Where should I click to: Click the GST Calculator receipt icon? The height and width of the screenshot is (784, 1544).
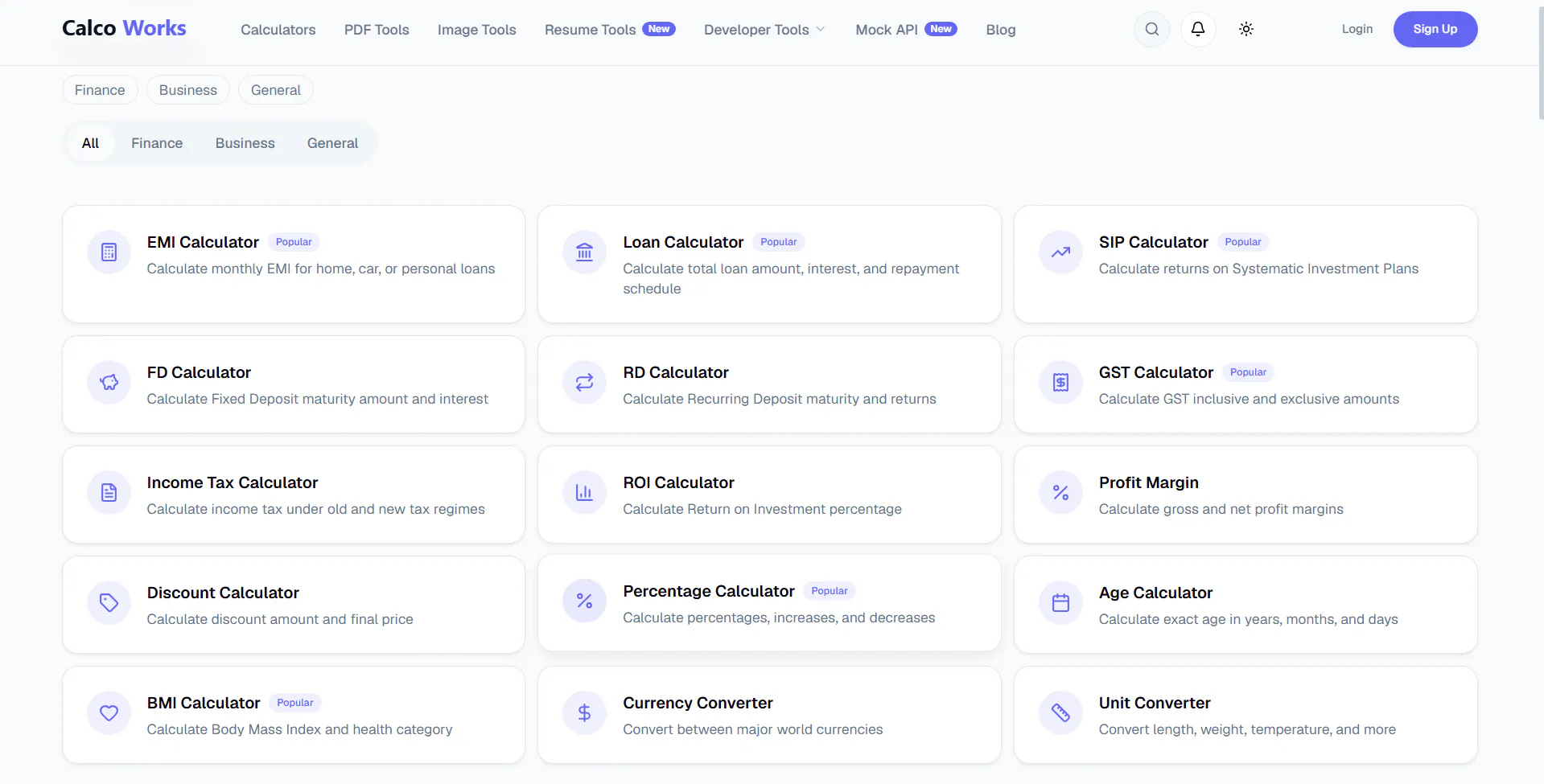click(1061, 383)
